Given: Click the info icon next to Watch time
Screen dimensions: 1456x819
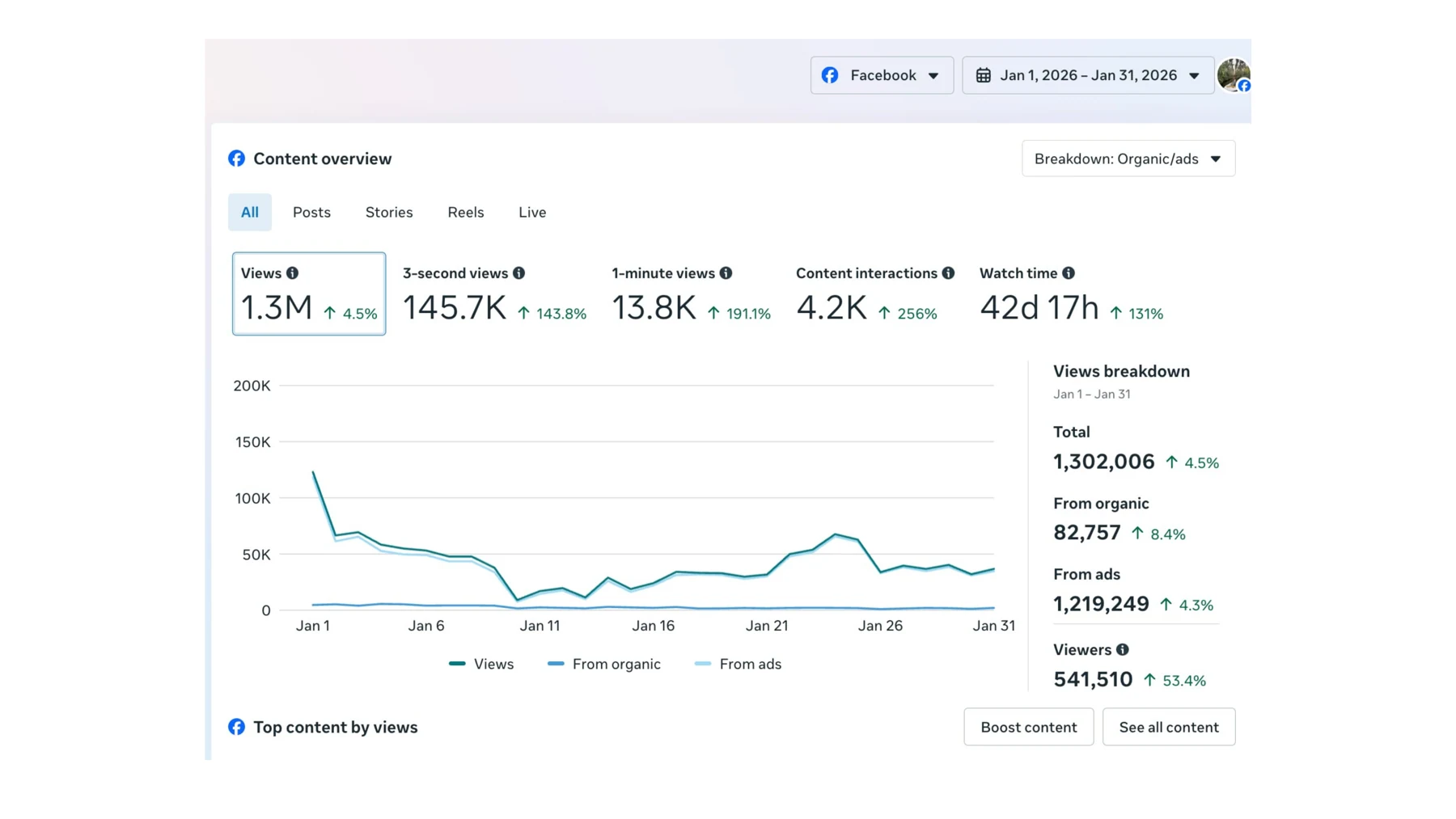Looking at the screenshot, I should point(1069,273).
